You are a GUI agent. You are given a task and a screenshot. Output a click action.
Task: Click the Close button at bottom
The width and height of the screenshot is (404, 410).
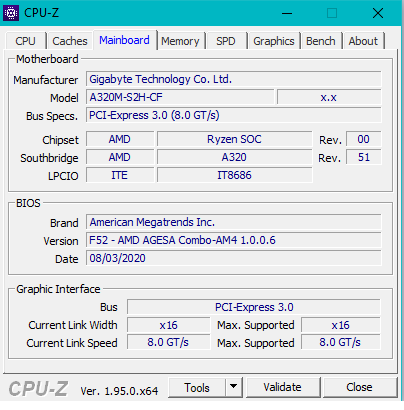point(359,387)
